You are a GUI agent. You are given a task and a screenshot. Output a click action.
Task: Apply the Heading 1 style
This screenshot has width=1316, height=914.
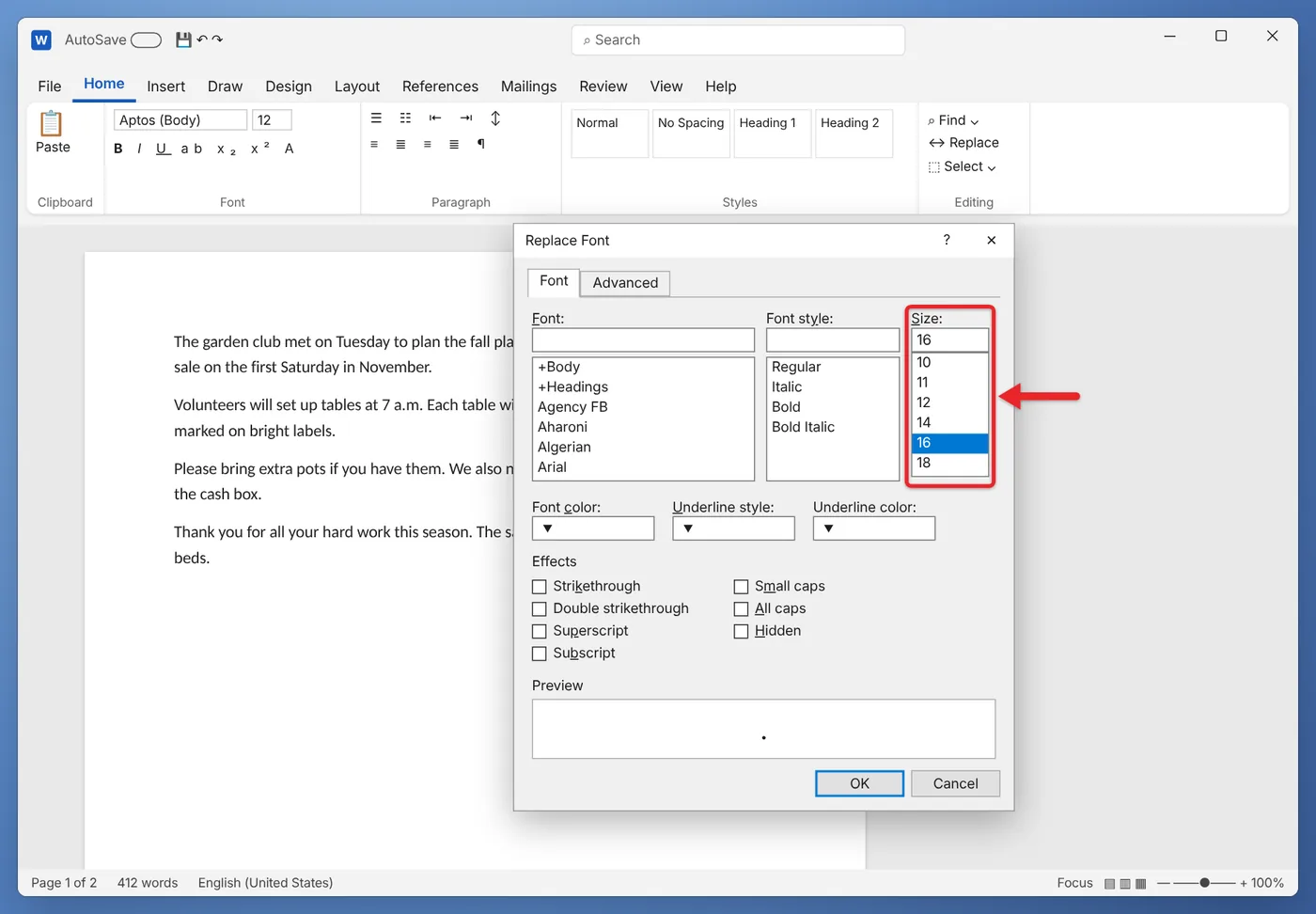tap(772, 134)
